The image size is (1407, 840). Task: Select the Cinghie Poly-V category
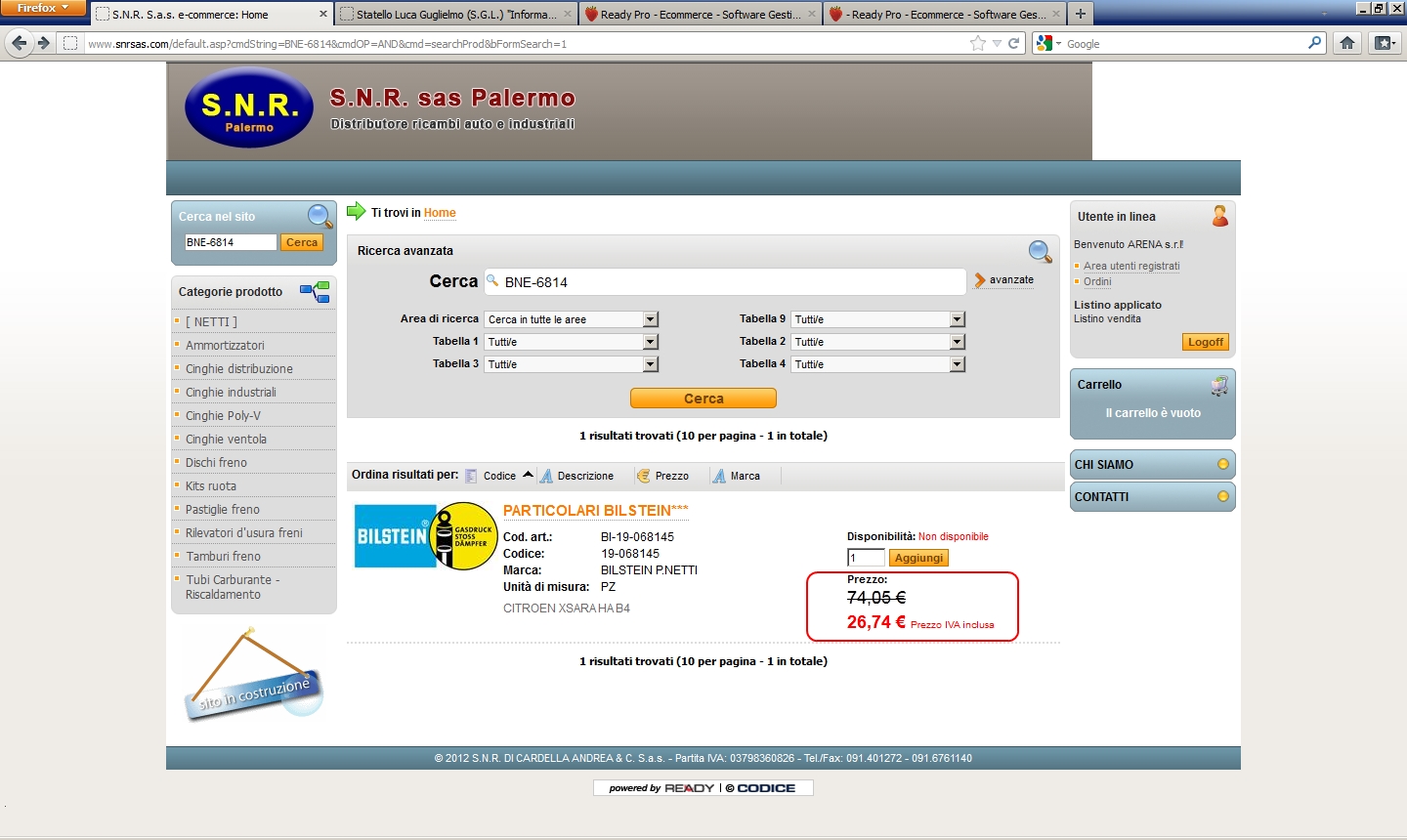pos(223,415)
